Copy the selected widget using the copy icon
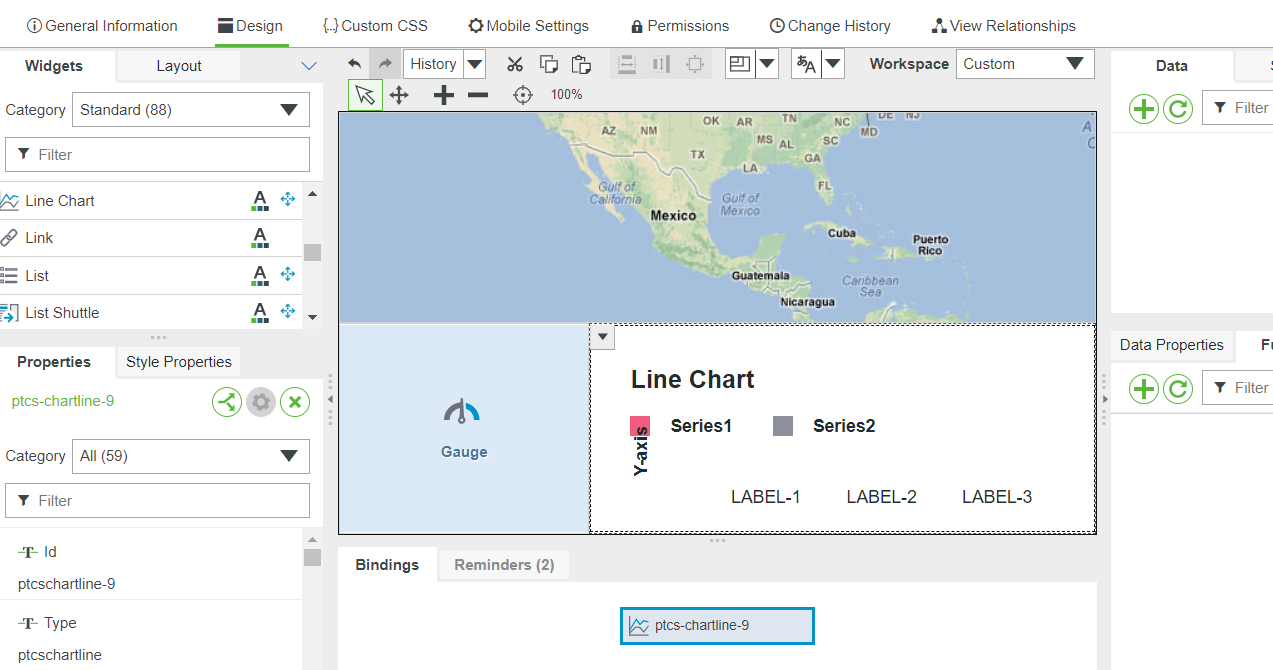 [549, 64]
